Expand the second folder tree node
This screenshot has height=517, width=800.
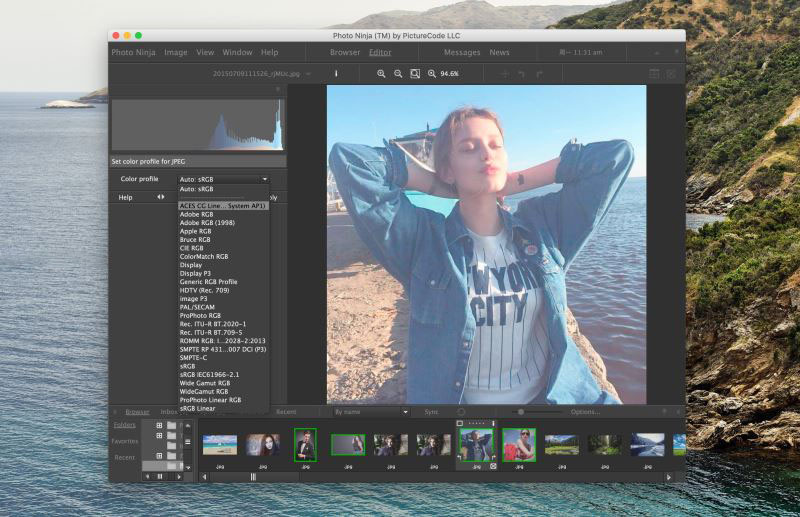tap(159, 435)
